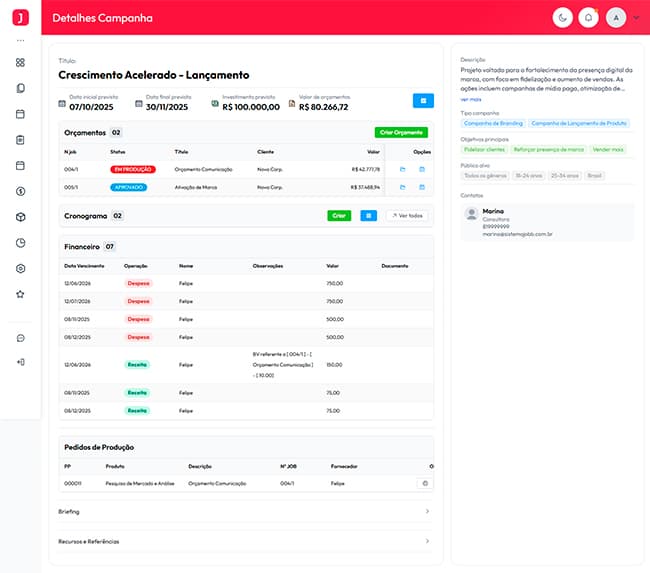650x573 pixels.
Task: Click the R$ 80.266,72 budgets value
Action: click(323, 107)
